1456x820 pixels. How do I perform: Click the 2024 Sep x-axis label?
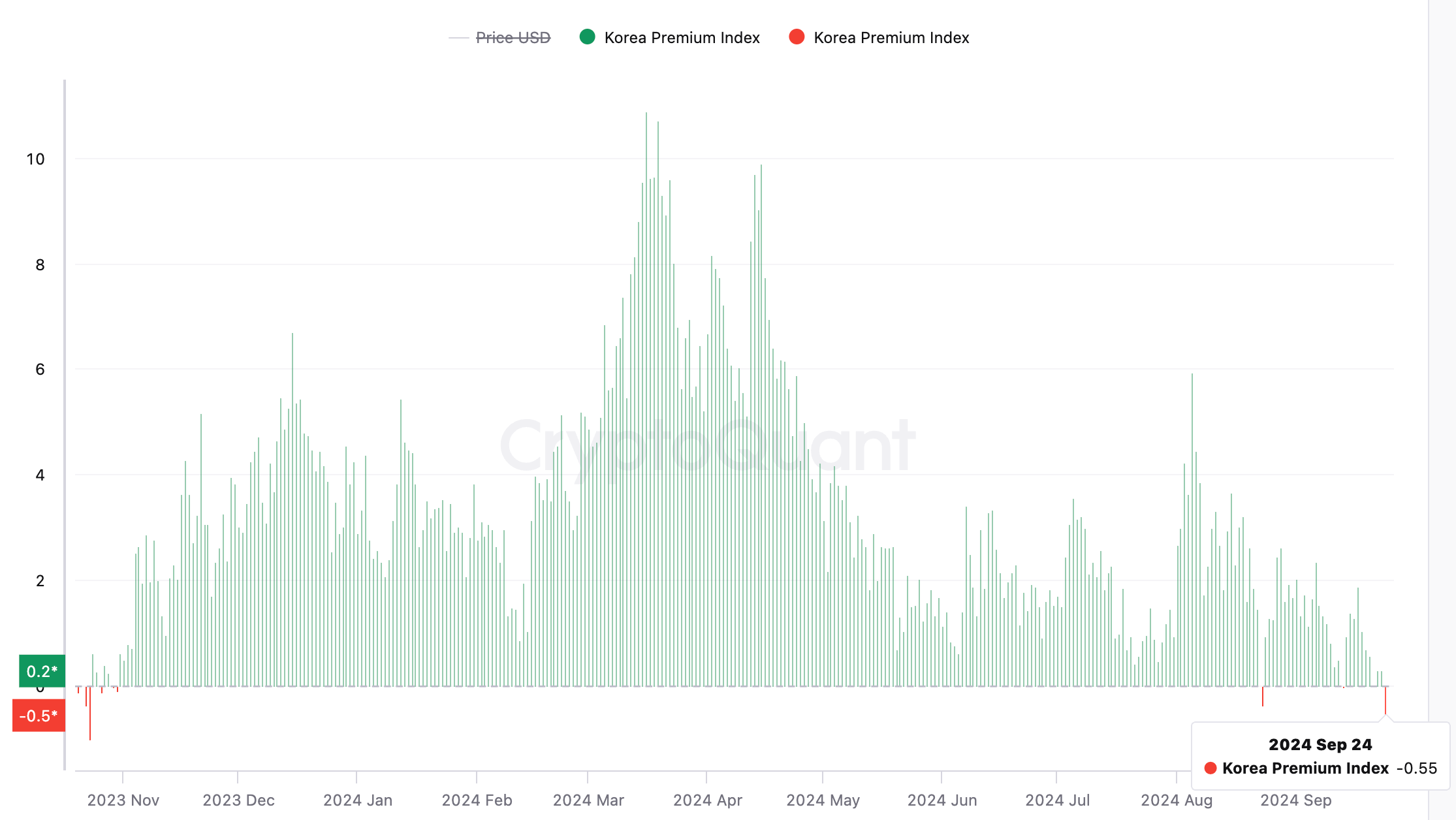pos(1296,800)
